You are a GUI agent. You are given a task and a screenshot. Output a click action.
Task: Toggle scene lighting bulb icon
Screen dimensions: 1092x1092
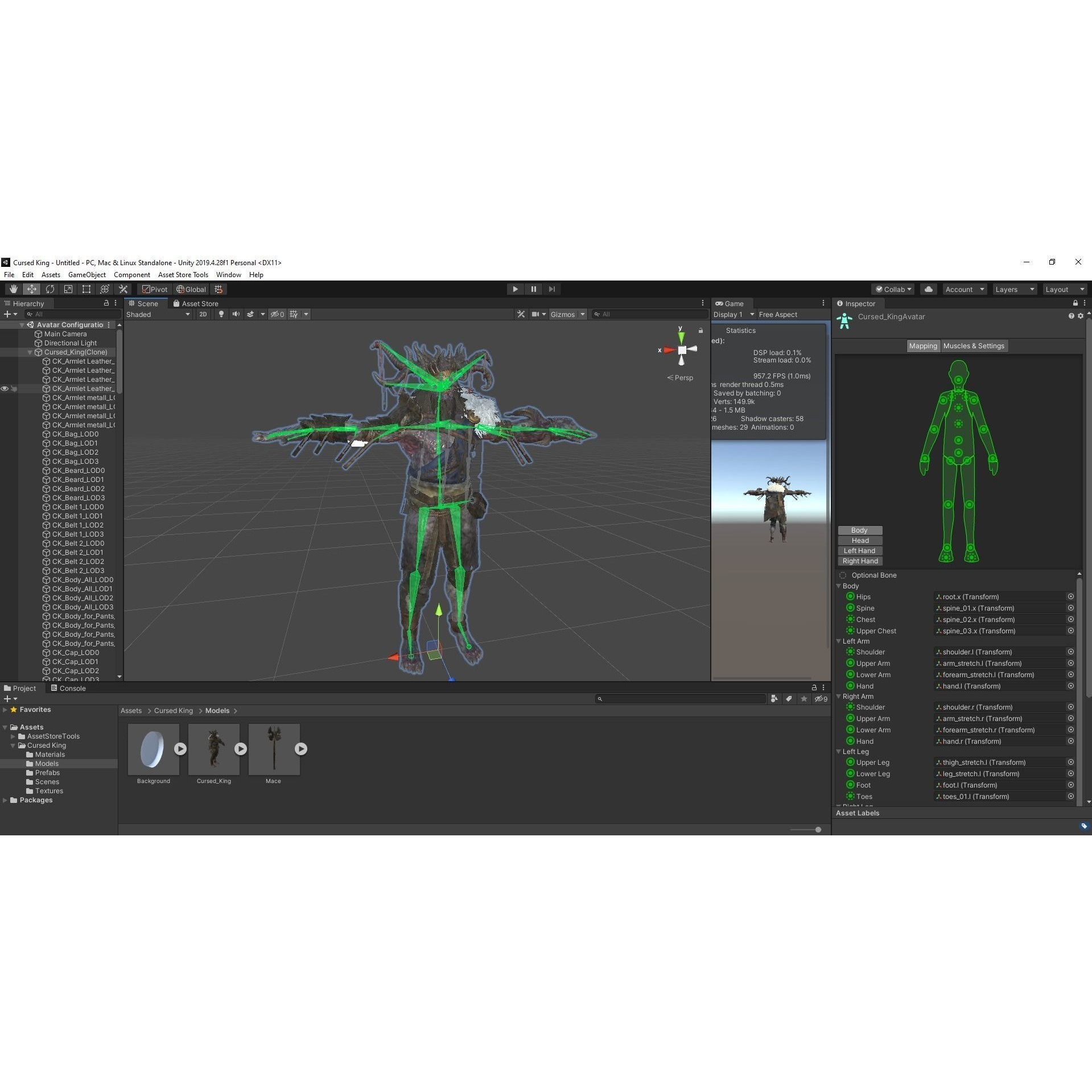click(221, 314)
